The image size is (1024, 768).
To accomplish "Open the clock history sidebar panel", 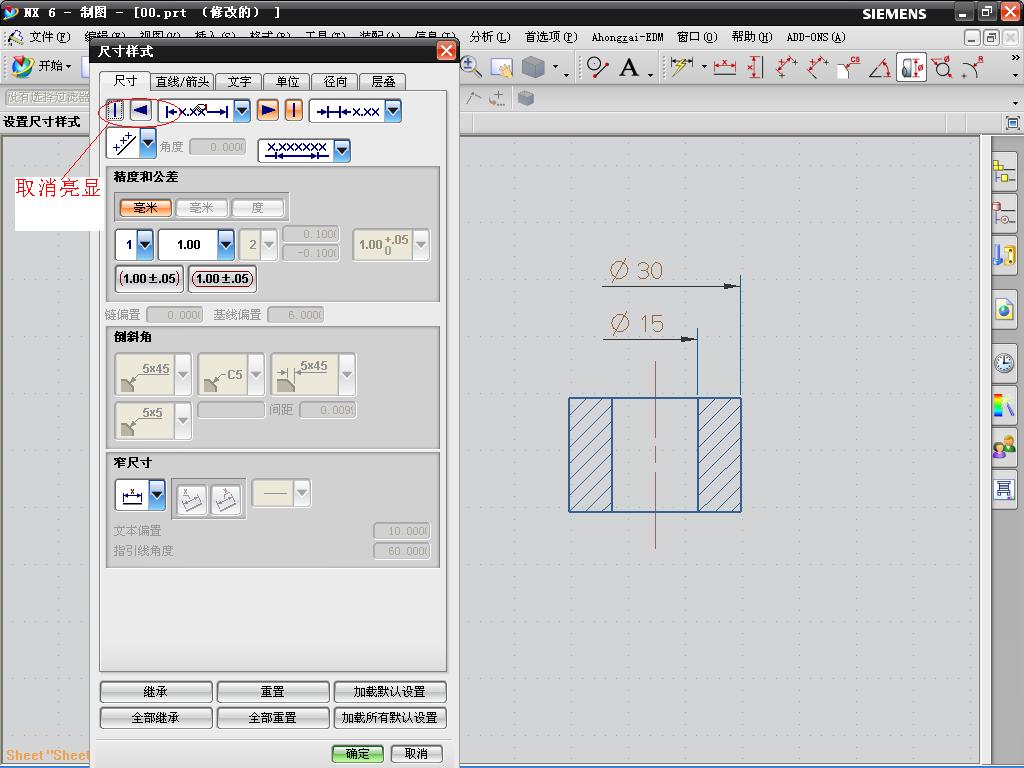I will point(1004,362).
